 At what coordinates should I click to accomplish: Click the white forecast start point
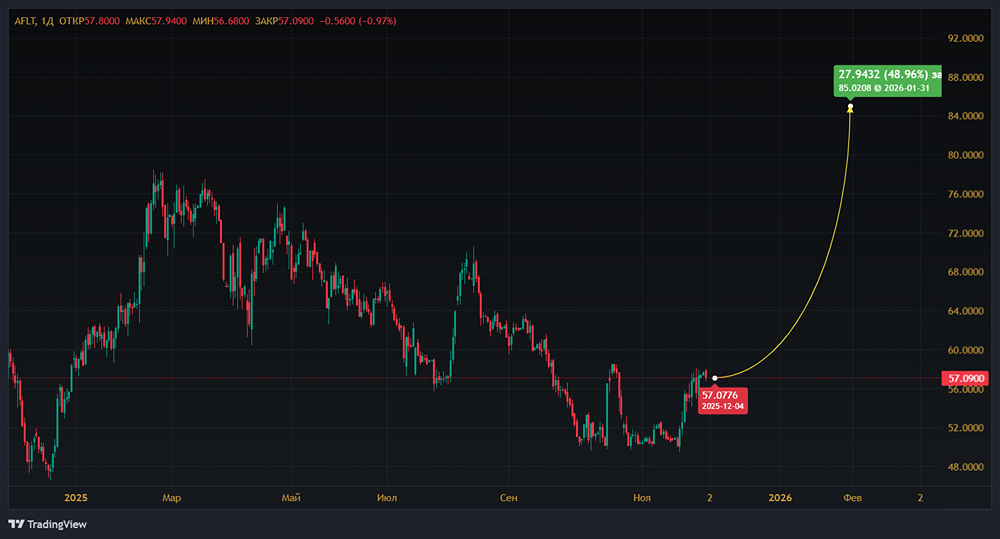tap(715, 378)
